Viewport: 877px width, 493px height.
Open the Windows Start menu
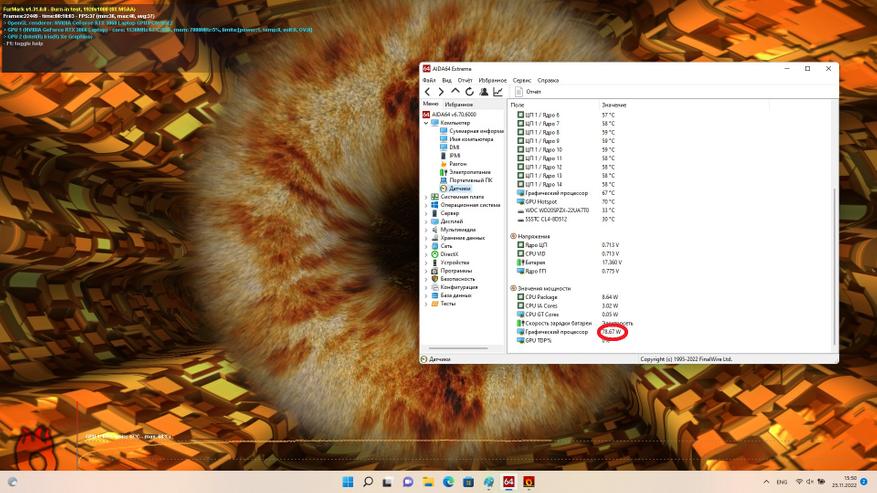pos(347,482)
